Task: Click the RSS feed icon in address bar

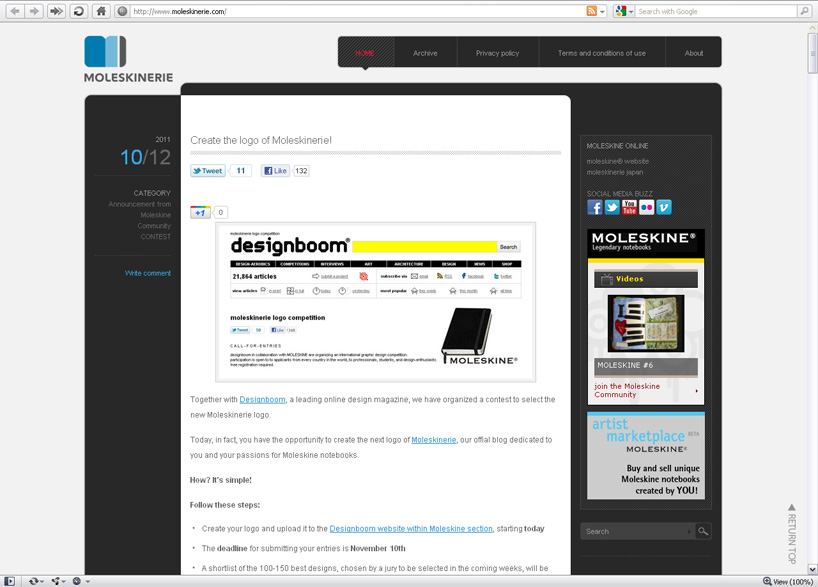Action: [591, 11]
